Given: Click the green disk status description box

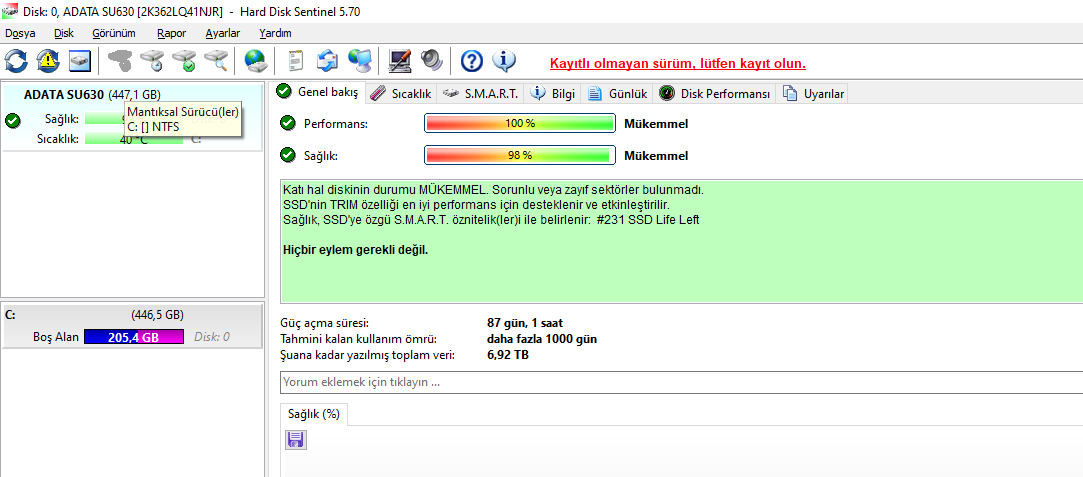Looking at the screenshot, I should [x=681, y=241].
